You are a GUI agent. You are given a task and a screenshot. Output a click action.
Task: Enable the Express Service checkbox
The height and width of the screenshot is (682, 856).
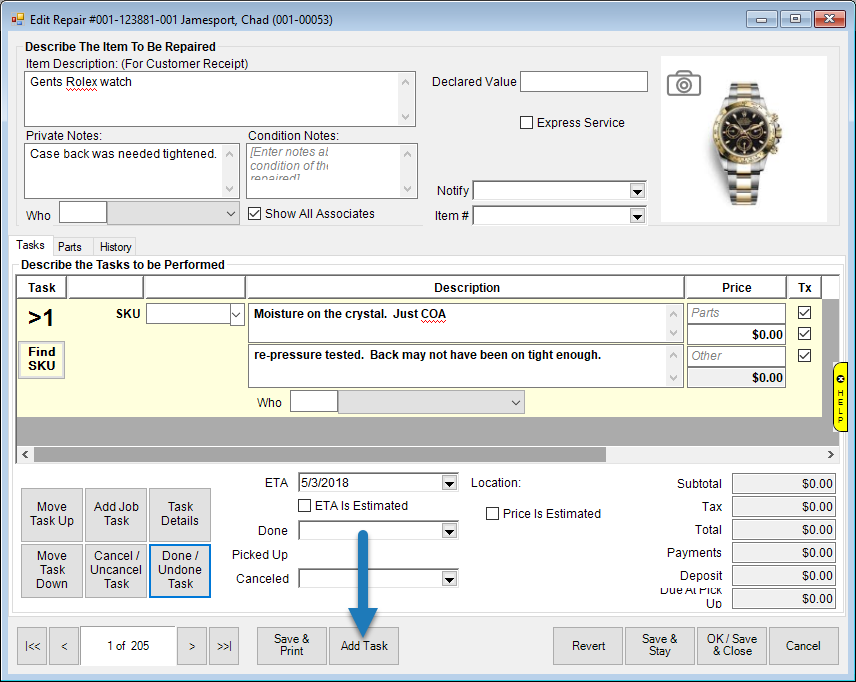tap(527, 123)
